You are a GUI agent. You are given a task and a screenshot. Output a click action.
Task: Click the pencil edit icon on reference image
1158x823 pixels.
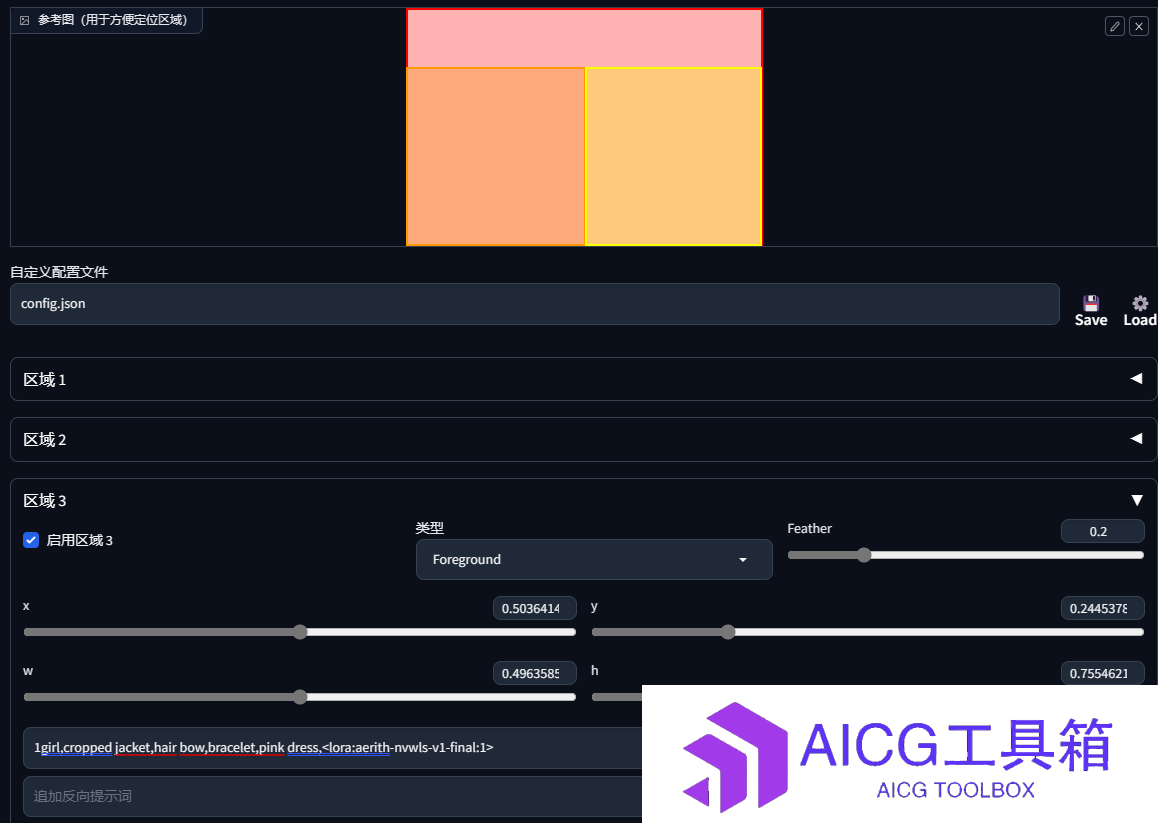click(1114, 27)
